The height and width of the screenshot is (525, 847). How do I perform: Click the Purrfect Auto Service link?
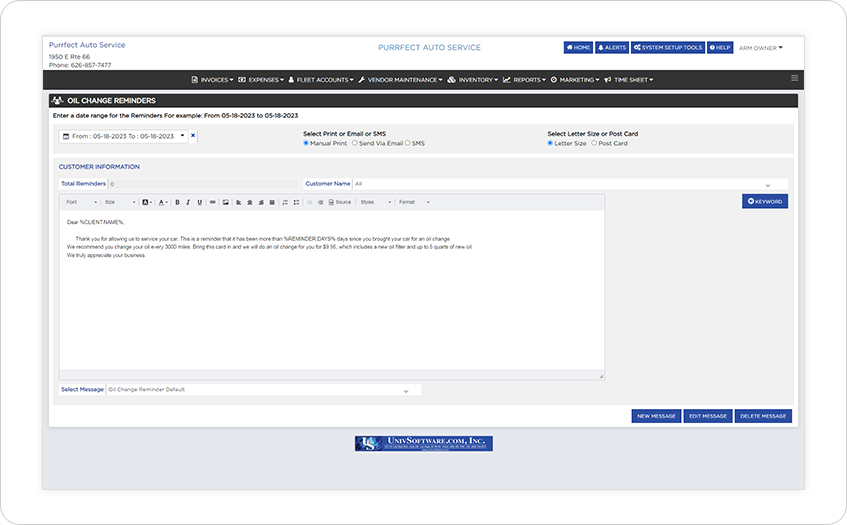point(87,45)
